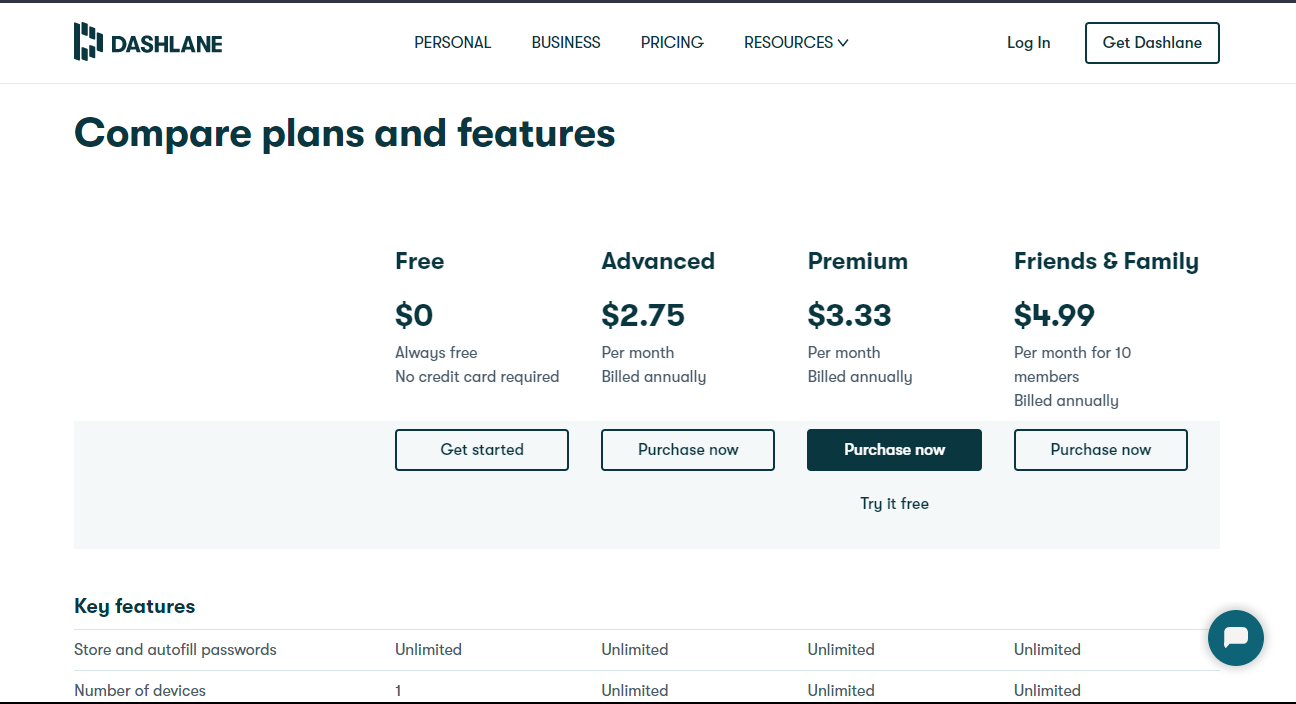Click the Per month for 10 members text

point(1073,364)
